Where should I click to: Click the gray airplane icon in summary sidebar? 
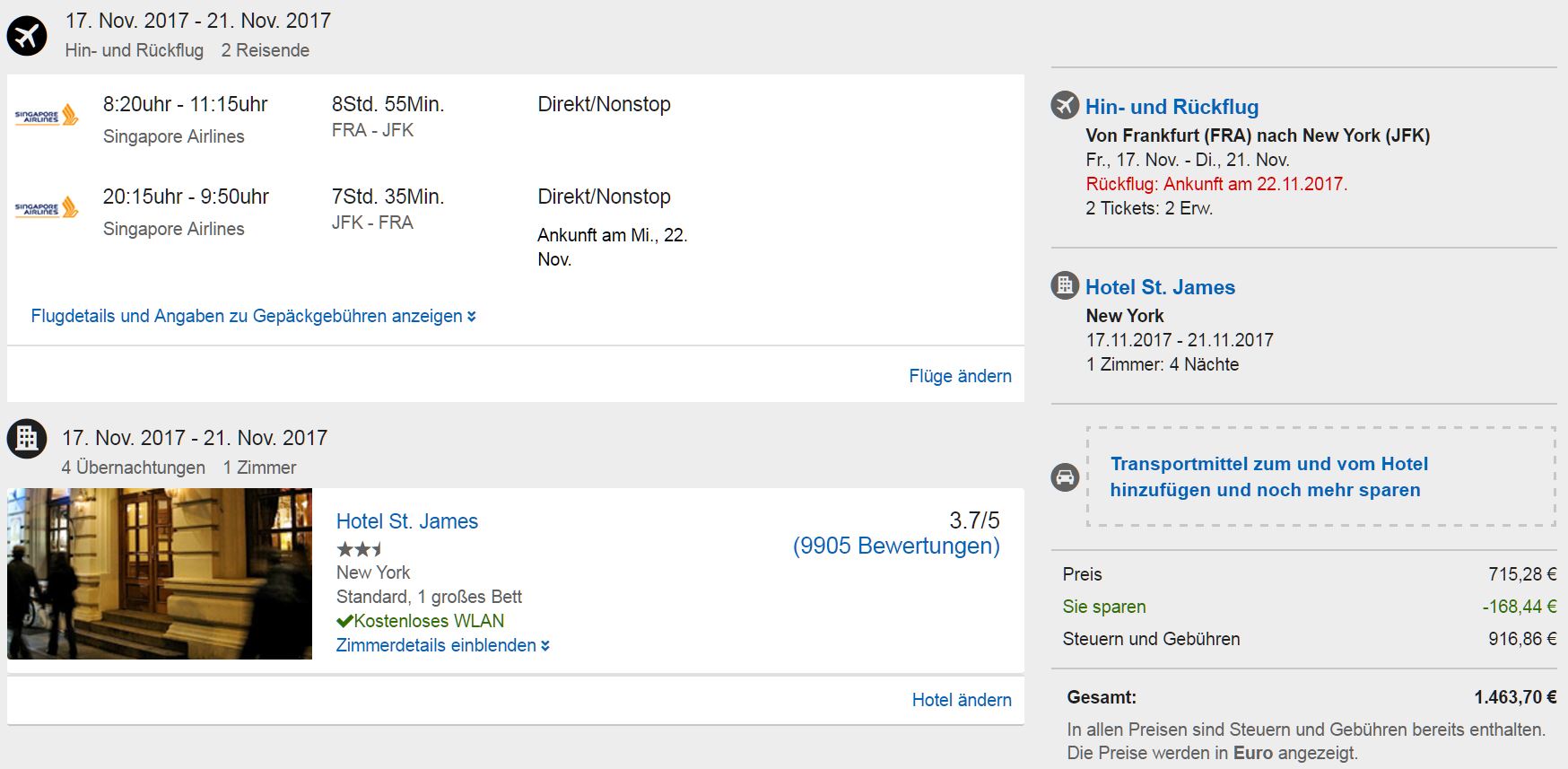pyautogui.click(x=1065, y=105)
